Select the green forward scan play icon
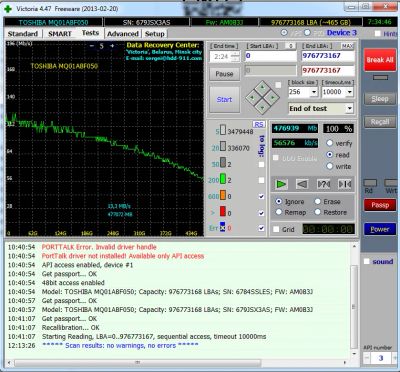 click(x=281, y=184)
